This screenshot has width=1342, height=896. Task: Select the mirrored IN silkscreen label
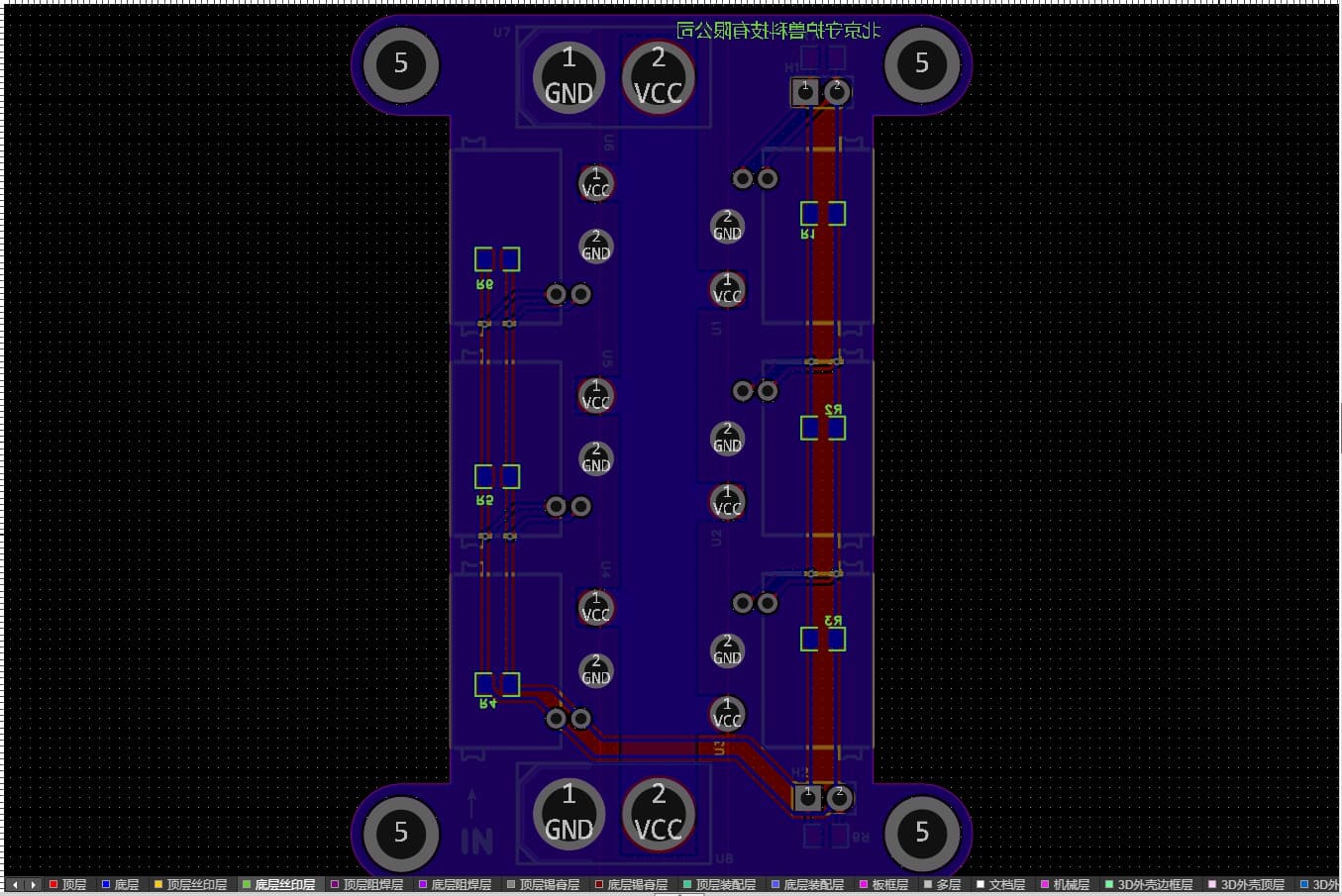click(x=476, y=842)
